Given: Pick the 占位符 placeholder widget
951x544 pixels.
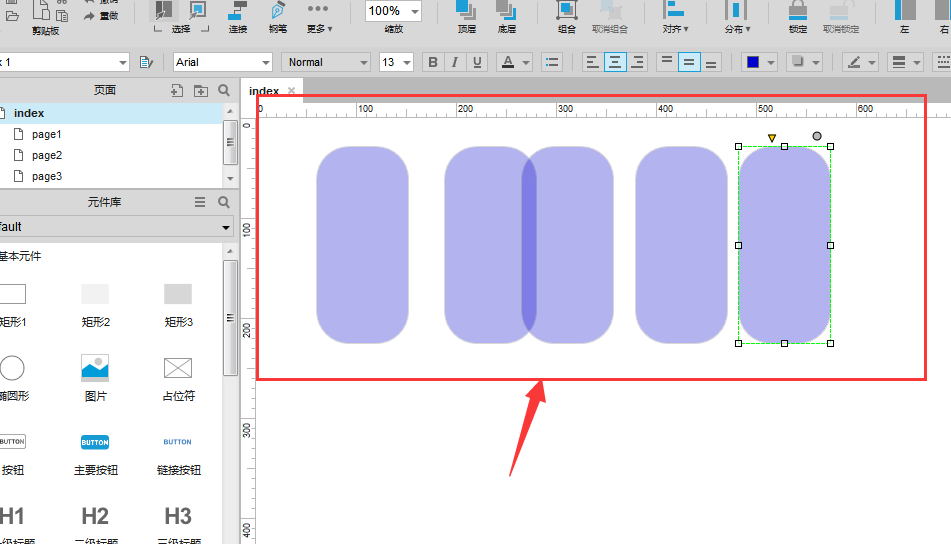Looking at the screenshot, I should pos(178,379).
